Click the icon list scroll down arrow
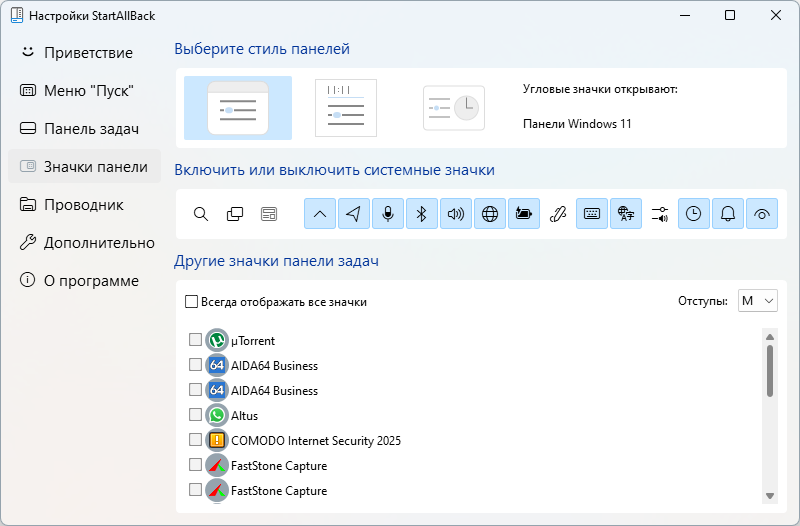Screen dimensions: 800x526 (770, 495)
